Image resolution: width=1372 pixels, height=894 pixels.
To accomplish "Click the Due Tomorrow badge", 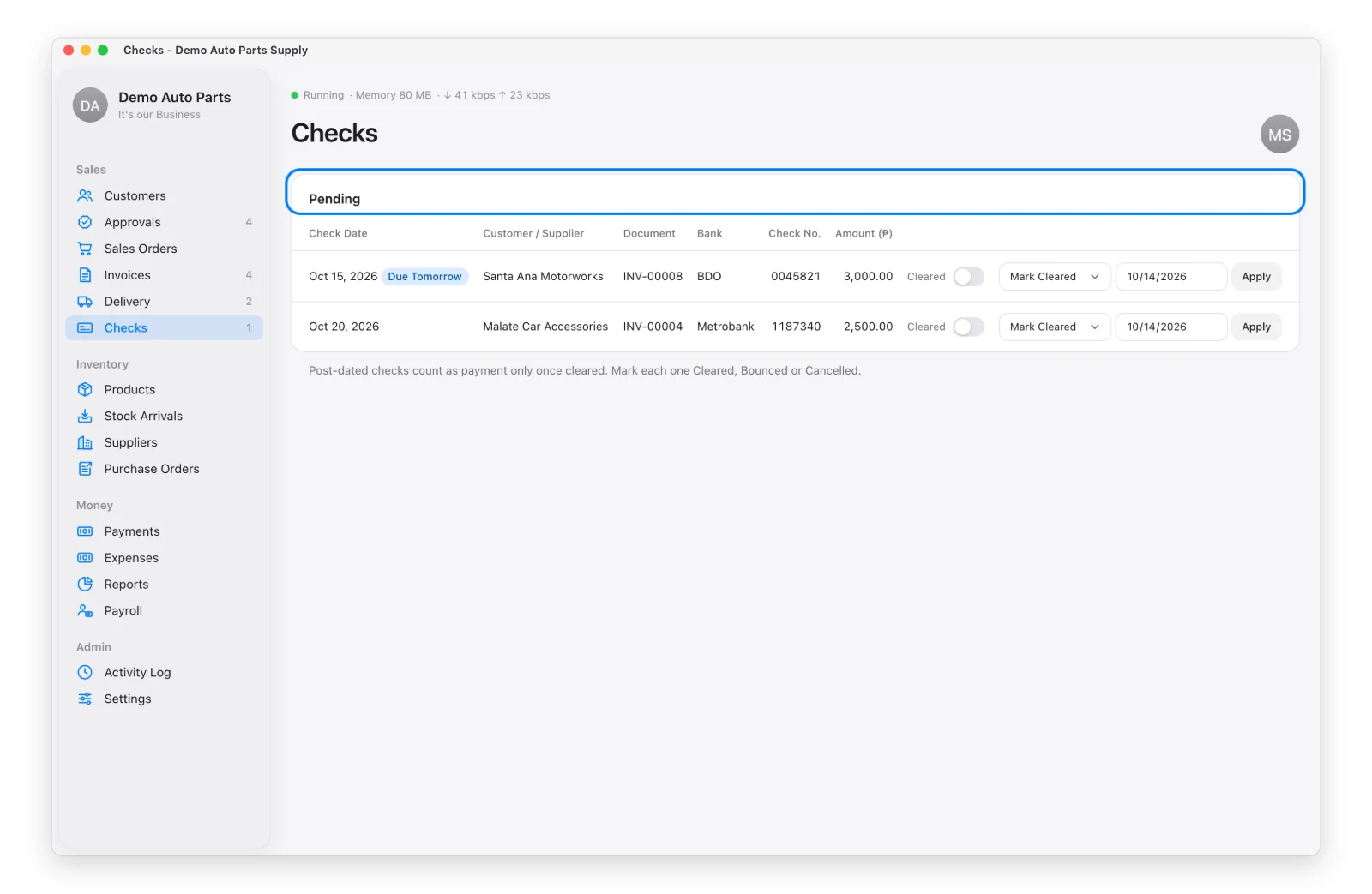I will tap(424, 277).
